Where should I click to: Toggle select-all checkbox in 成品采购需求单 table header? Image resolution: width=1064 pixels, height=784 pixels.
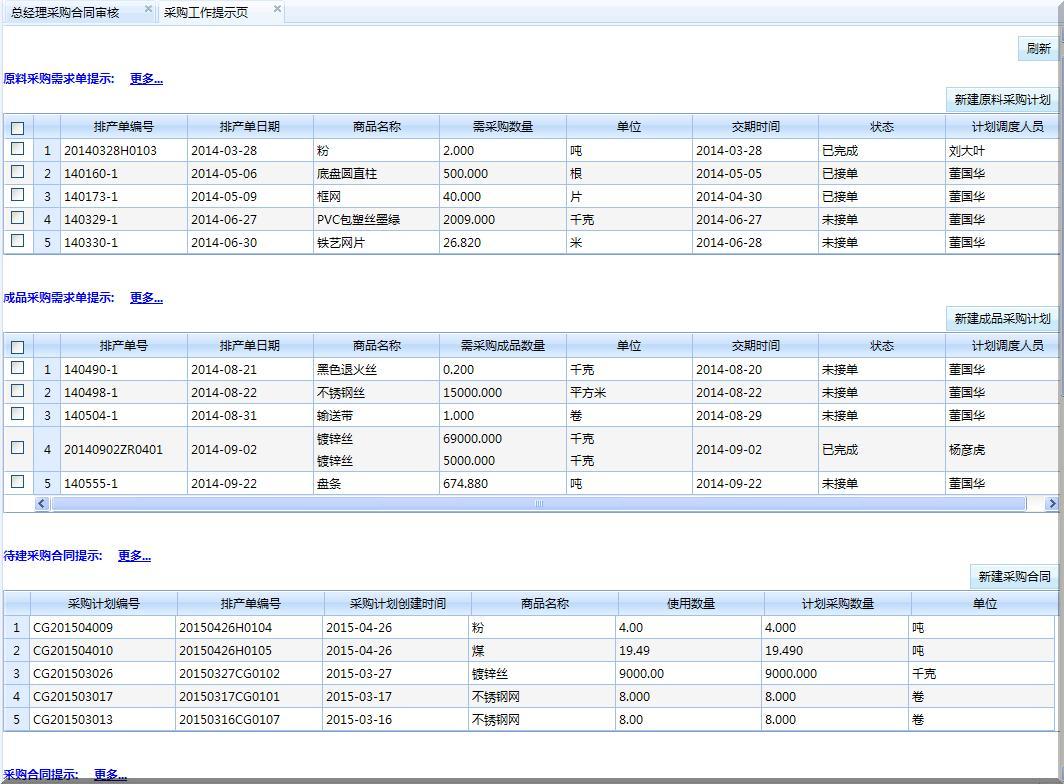pos(17,347)
